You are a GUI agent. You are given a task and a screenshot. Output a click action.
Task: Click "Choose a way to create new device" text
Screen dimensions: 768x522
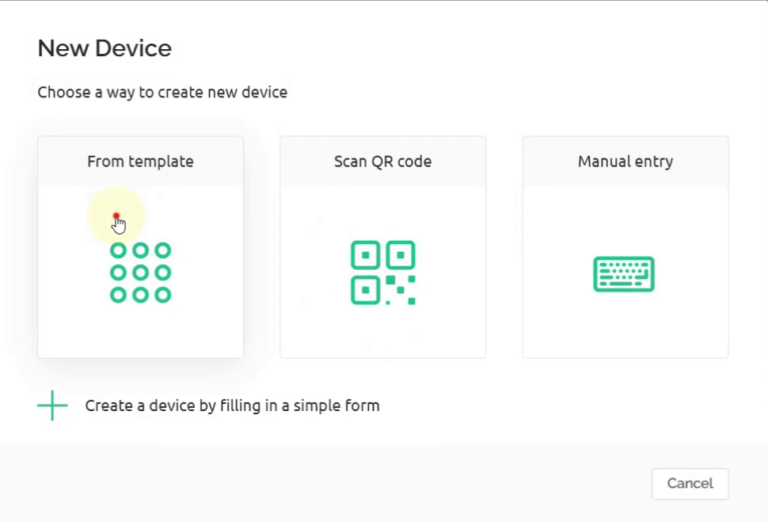[162, 92]
